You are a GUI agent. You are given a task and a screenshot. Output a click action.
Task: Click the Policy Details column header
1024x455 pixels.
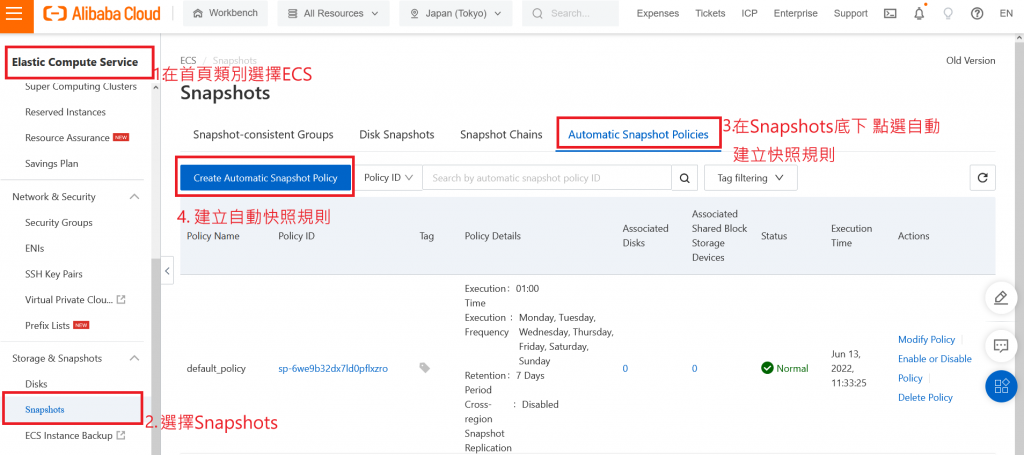tap(492, 236)
